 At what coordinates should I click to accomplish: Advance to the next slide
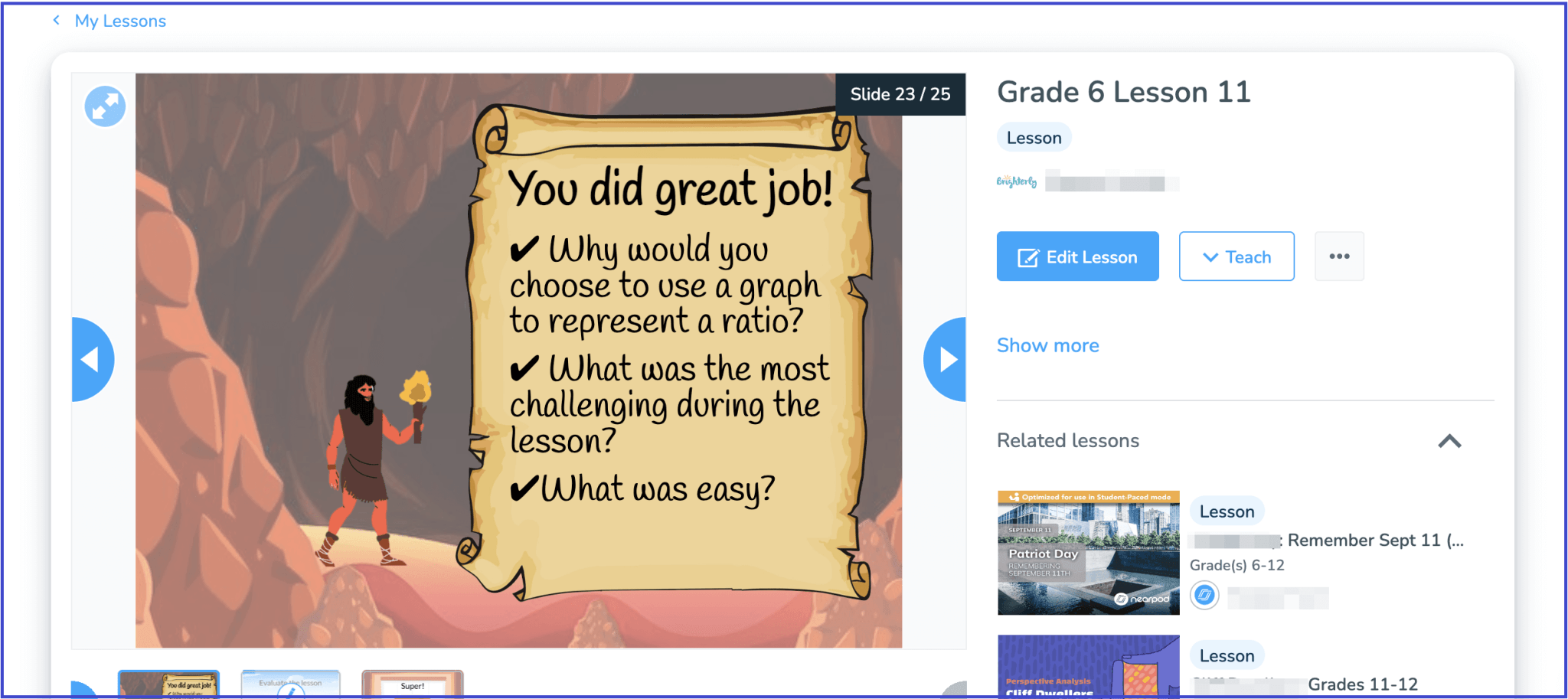(x=946, y=359)
